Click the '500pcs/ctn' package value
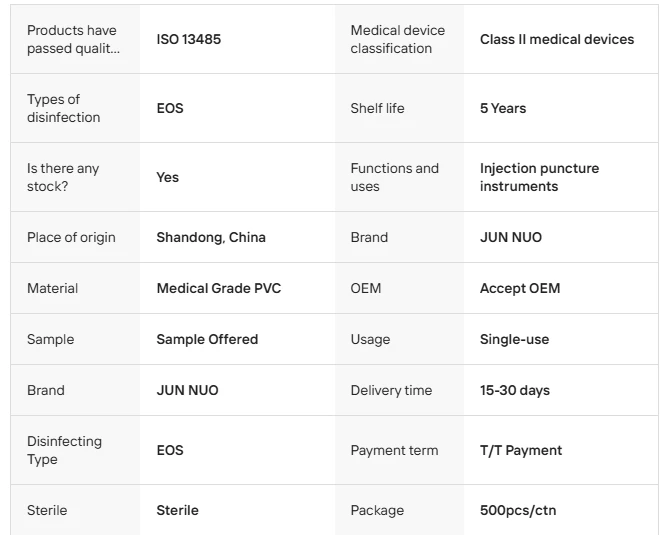 tap(518, 510)
